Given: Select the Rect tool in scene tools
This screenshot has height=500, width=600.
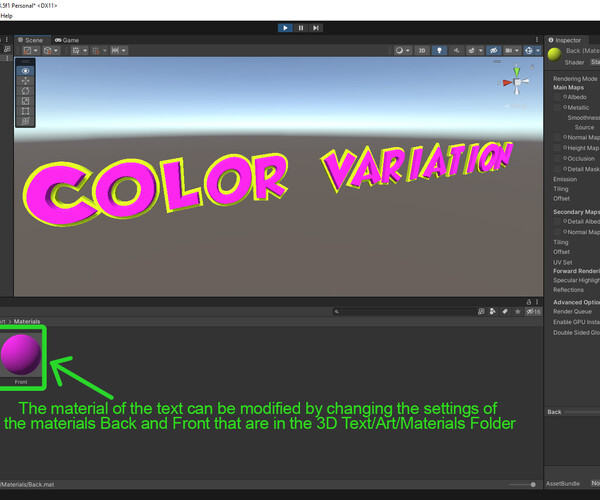Looking at the screenshot, I should [25, 111].
